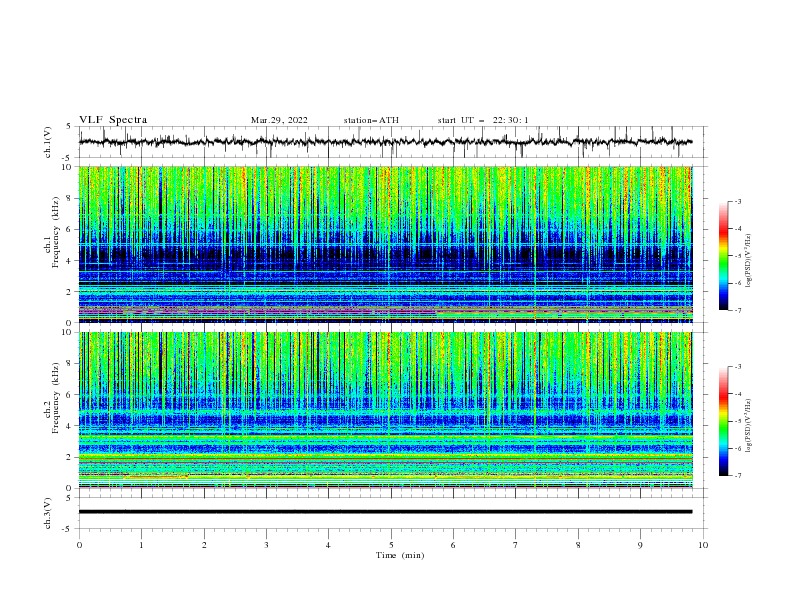Click the '-7' value on ch.2 color scale
Viewport: 792px width, 612px height.
click(737, 475)
